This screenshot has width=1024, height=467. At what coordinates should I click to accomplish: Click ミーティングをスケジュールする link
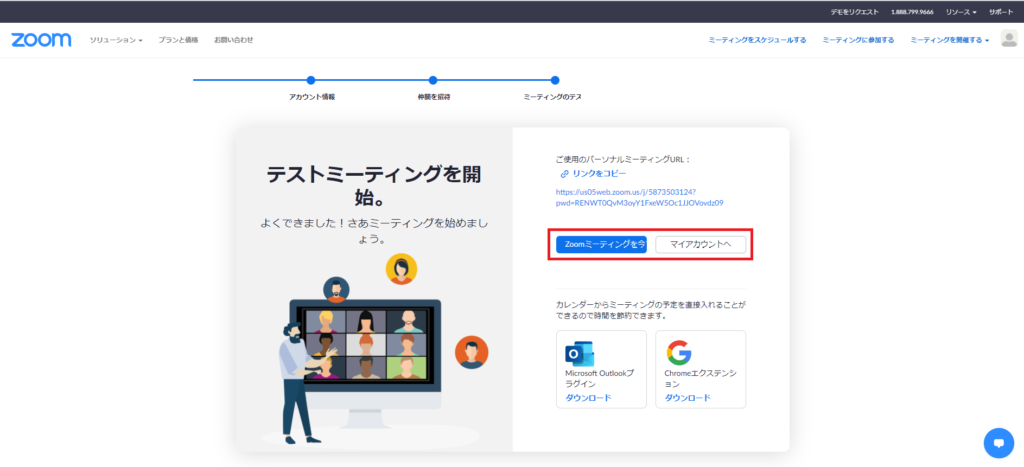click(x=757, y=40)
